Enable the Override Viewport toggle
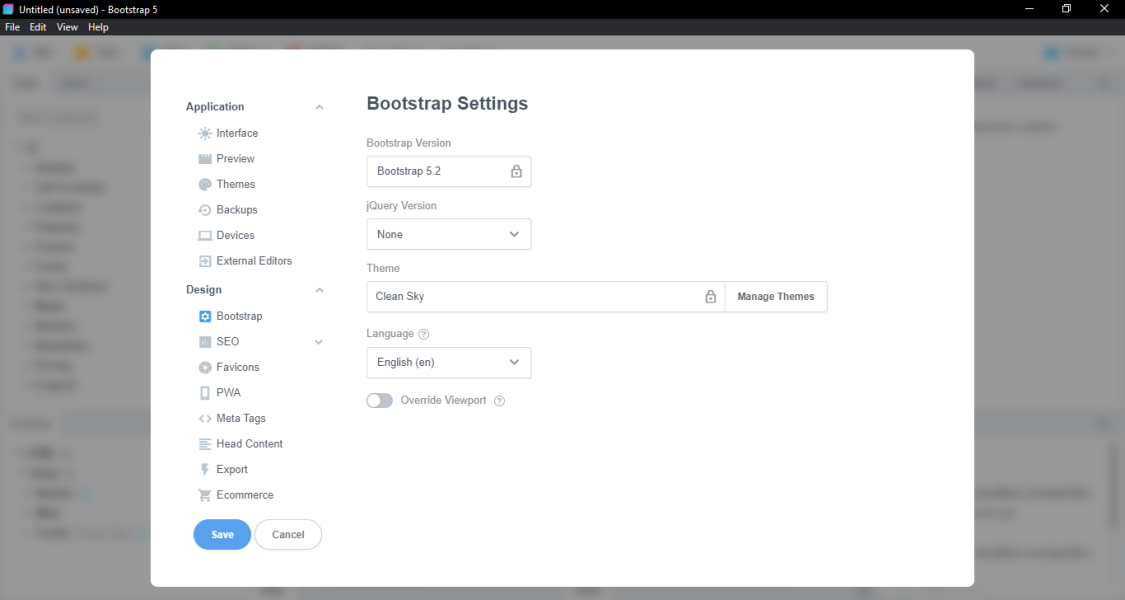This screenshot has width=1125, height=600. [380, 400]
